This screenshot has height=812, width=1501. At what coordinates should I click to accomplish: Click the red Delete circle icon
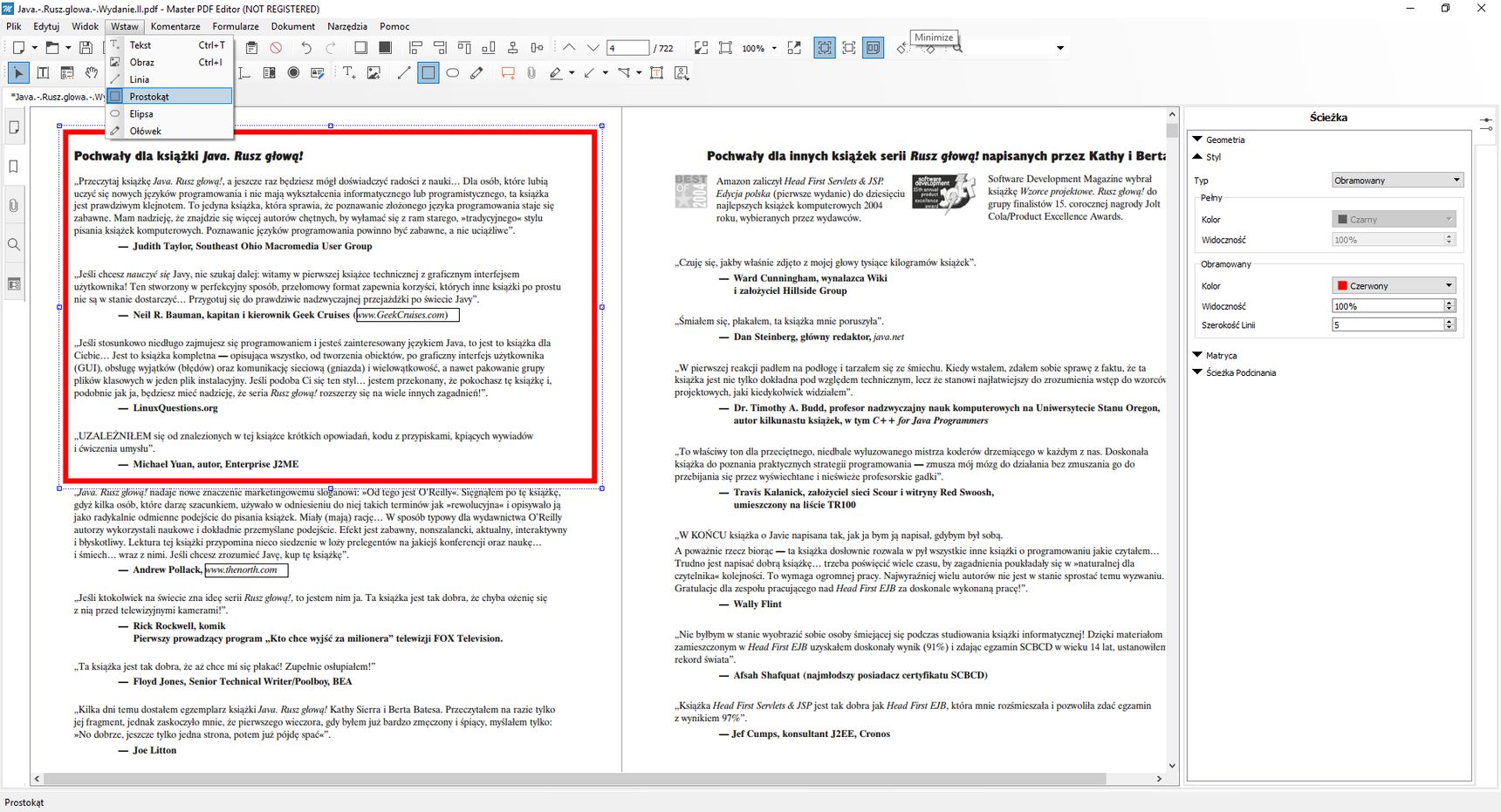tap(276, 48)
